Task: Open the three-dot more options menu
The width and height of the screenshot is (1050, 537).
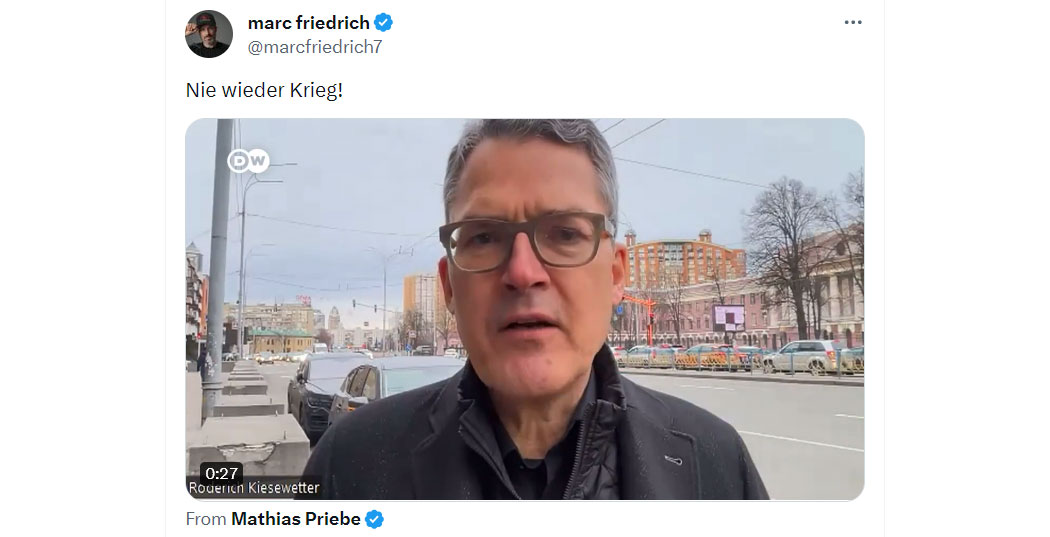Action: (852, 22)
